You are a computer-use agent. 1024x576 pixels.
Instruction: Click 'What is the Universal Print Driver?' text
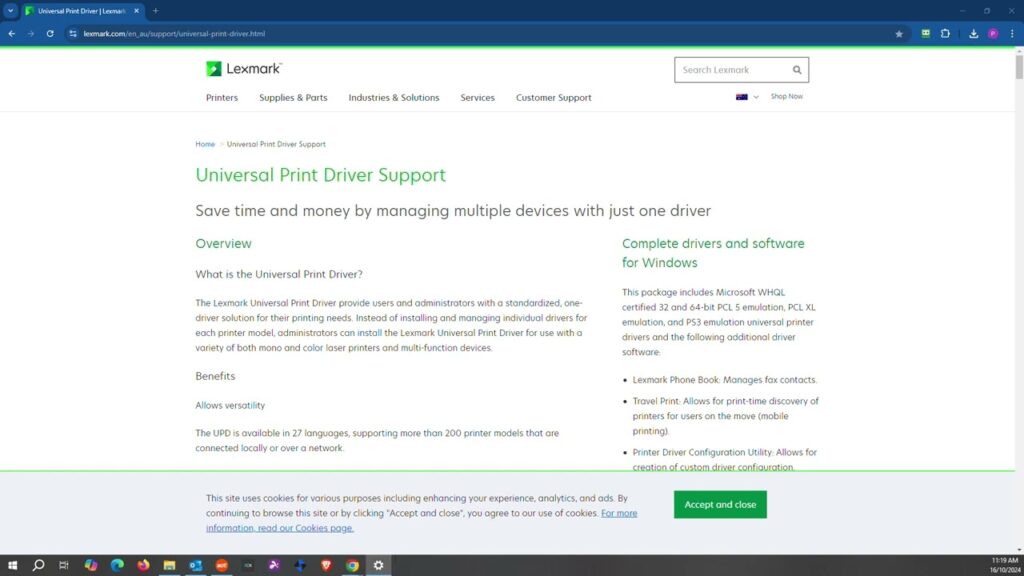[x=279, y=274]
